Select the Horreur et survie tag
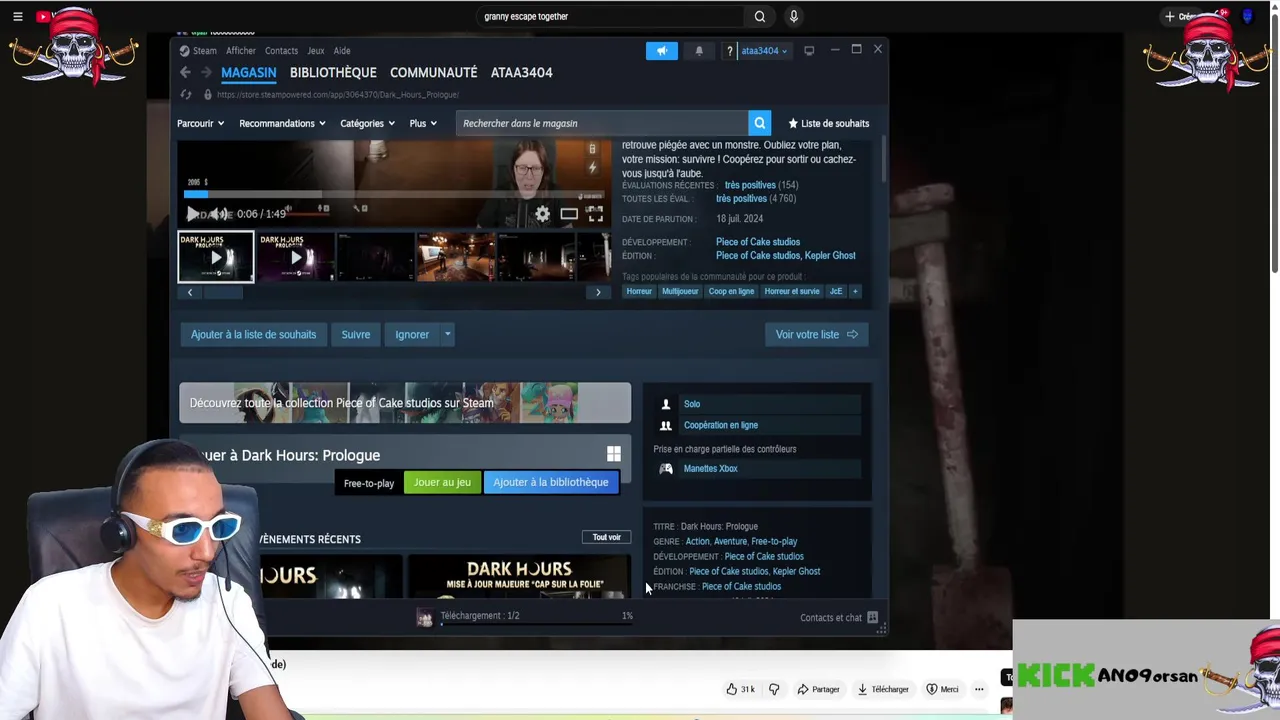The width and height of the screenshot is (1280, 720). coord(792,291)
